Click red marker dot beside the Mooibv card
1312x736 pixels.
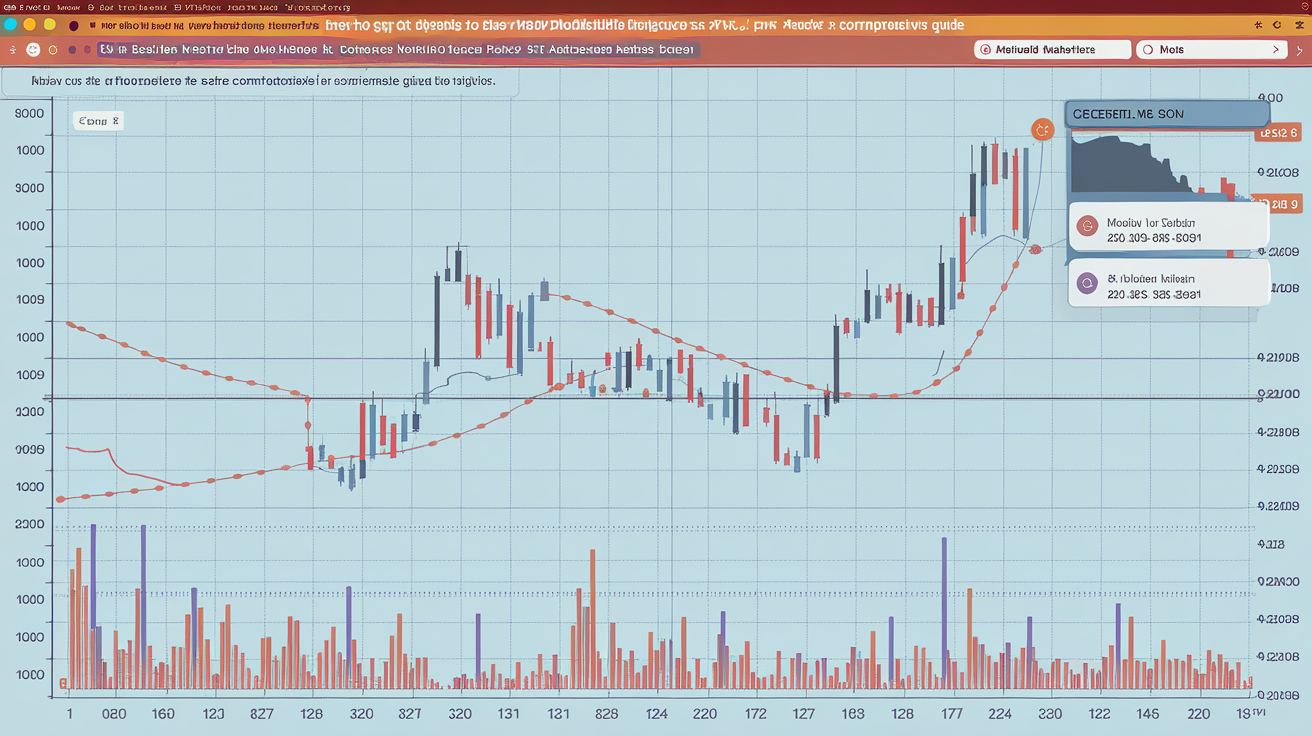[1035, 249]
